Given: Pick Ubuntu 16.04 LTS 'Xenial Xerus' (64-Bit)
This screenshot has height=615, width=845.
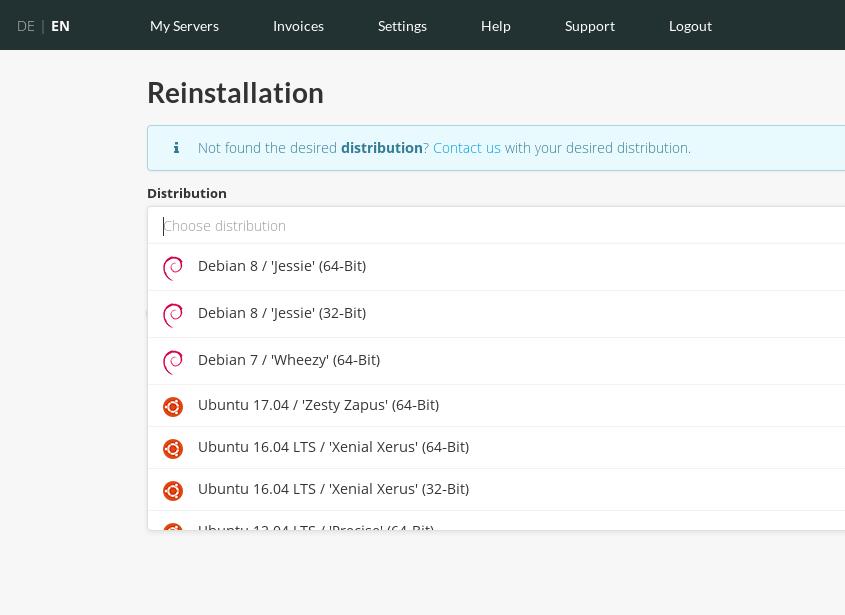Looking at the screenshot, I should coord(496,447).
